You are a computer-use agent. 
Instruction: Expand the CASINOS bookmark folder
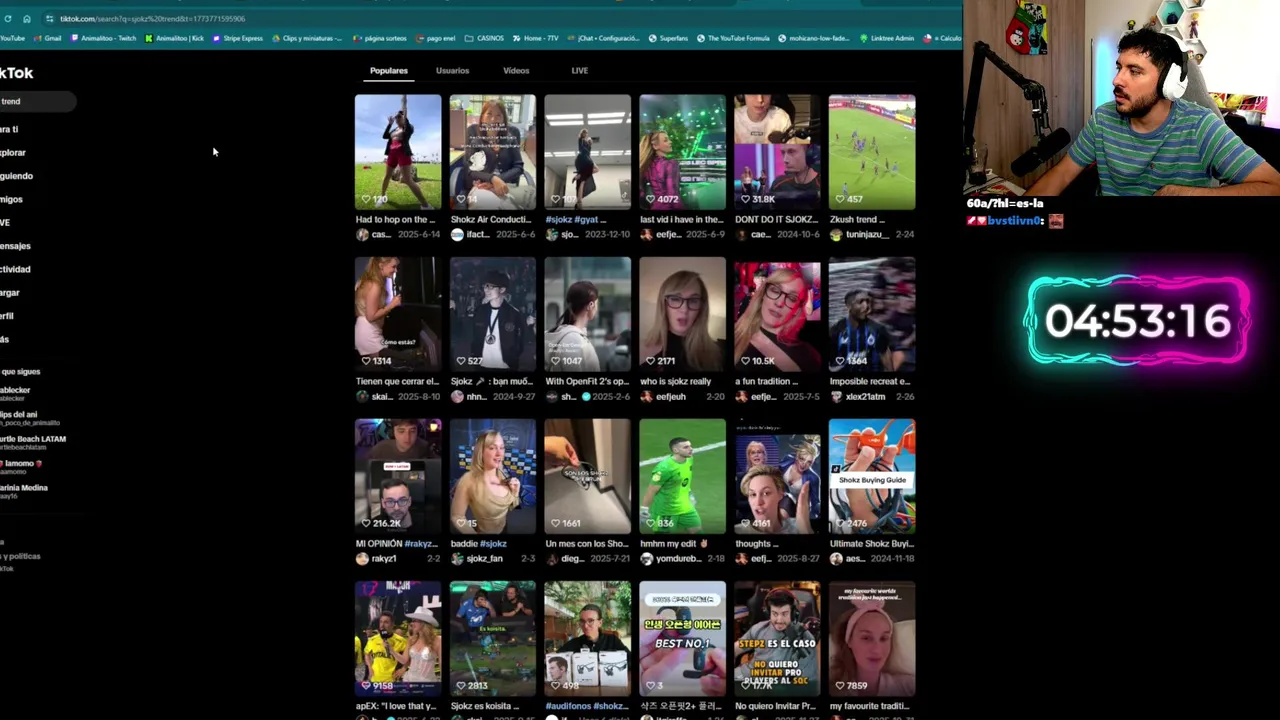click(484, 38)
